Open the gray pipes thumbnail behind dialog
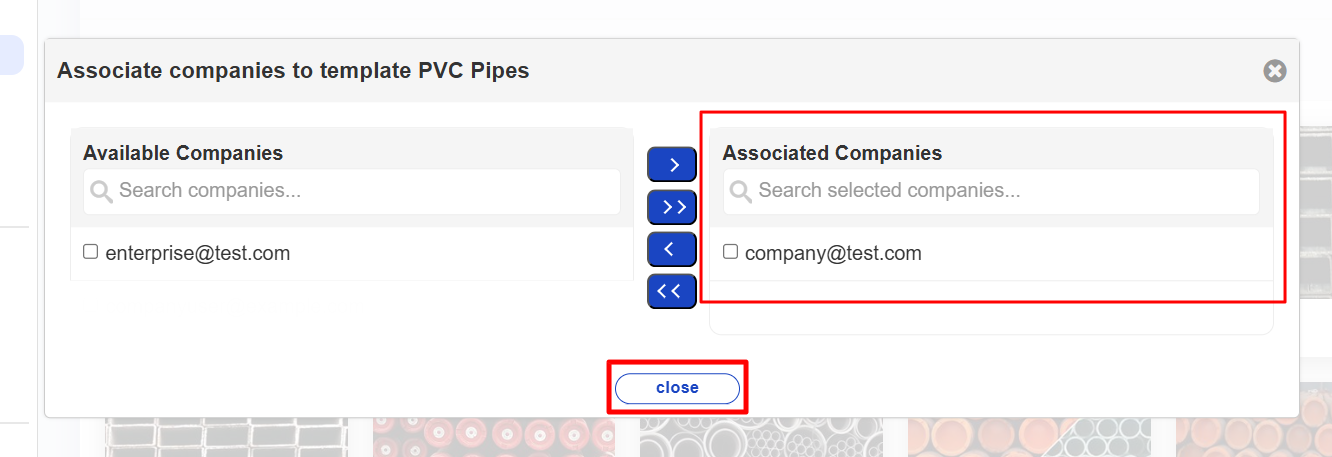Viewport: 1332px width, 457px height. [x=762, y=438]
